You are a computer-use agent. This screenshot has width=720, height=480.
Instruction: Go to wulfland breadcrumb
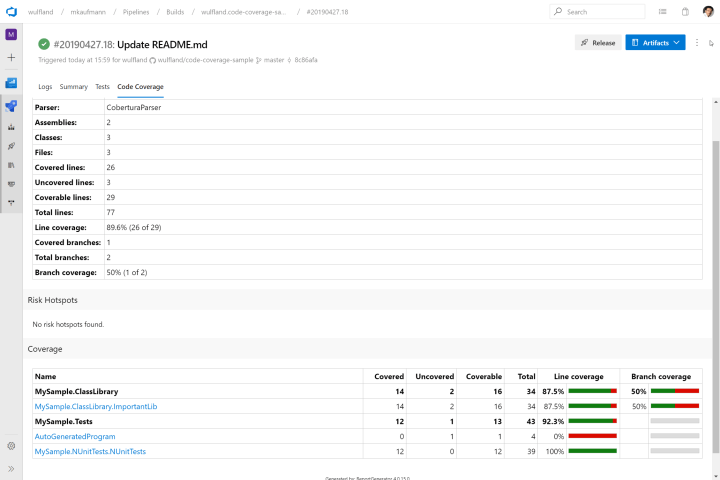(40, 12)
